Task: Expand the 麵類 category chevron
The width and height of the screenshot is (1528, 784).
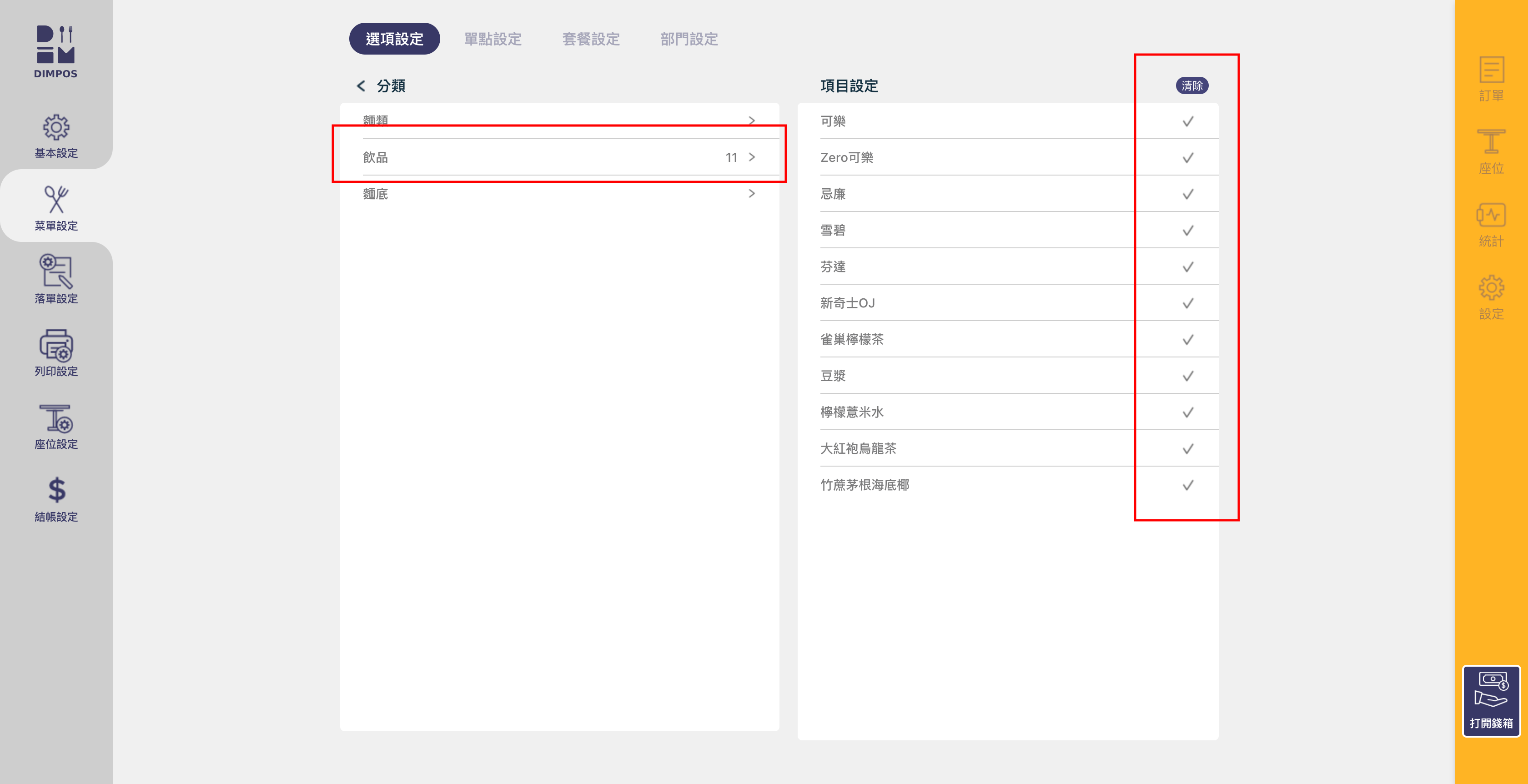Action: [x=752, y=121]
